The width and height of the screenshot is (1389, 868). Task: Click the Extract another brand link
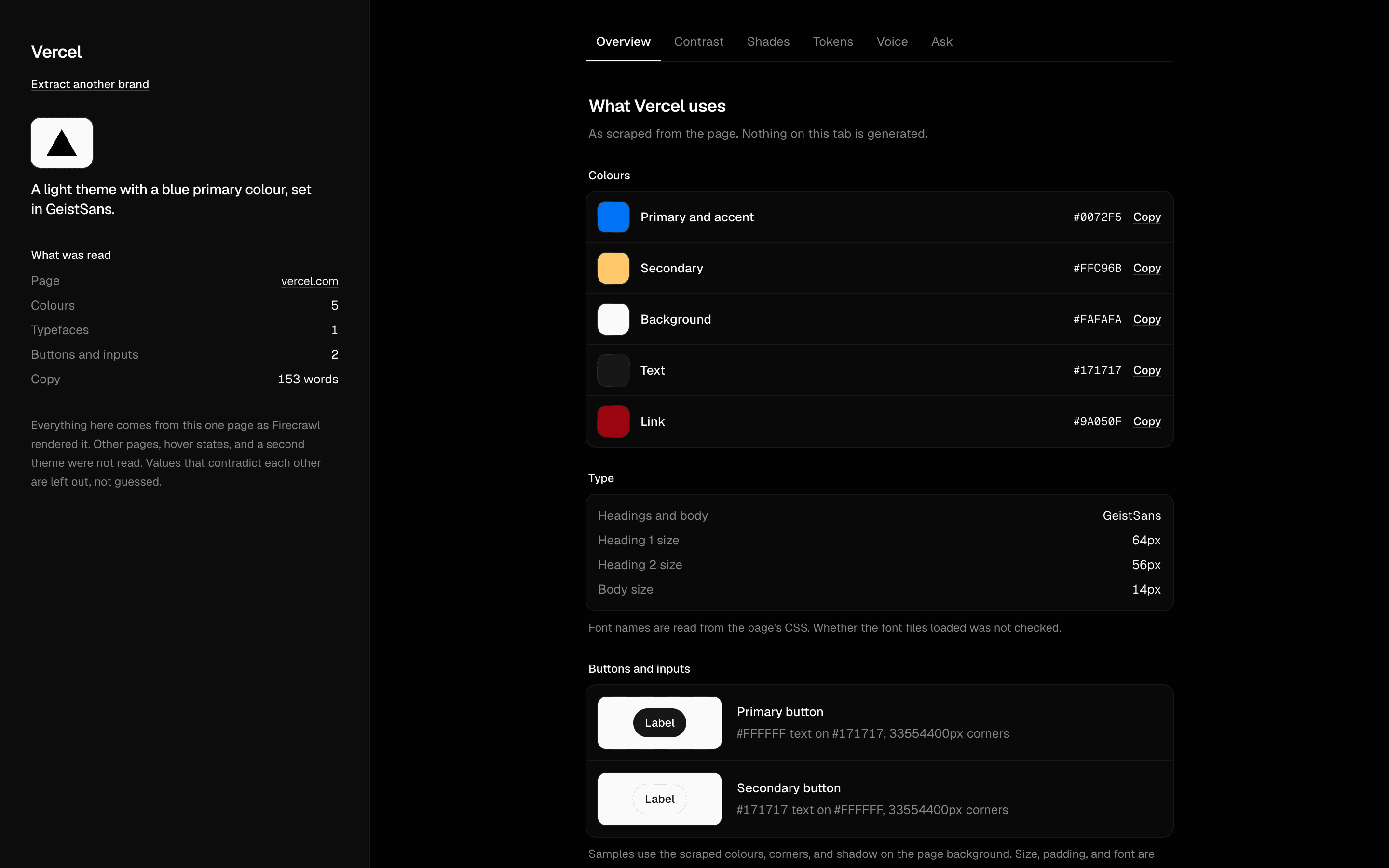[90, 84]
